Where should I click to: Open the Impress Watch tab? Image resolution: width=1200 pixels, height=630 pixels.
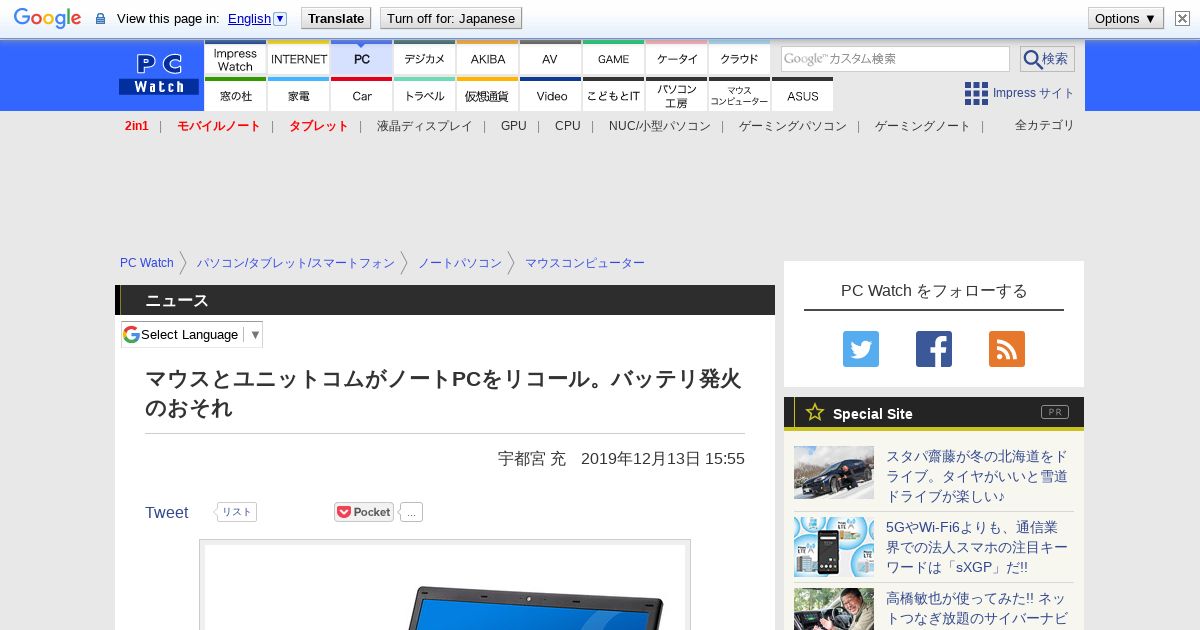(x=235, y=59)
